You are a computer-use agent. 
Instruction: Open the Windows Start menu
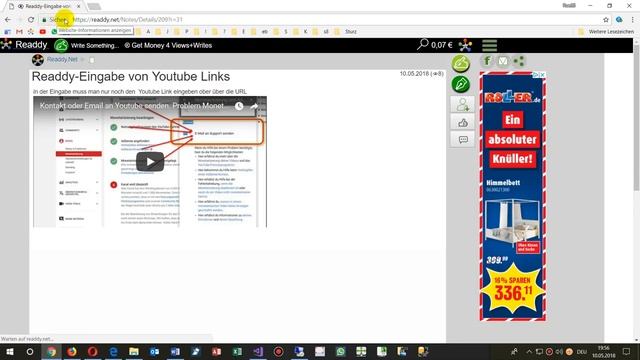[x=10, y=351]
